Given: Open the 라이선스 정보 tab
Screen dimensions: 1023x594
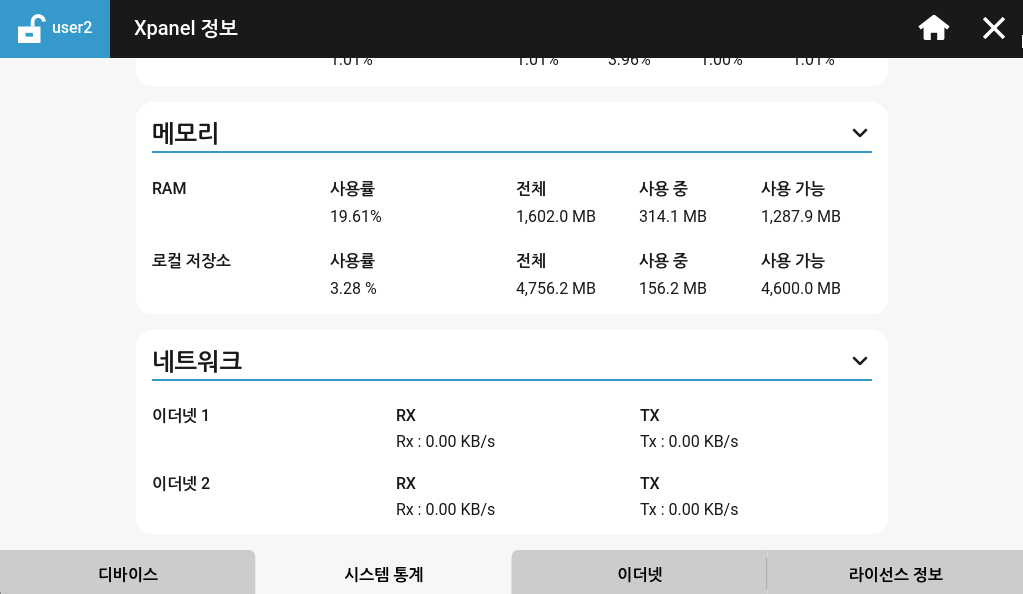Looking at the screenshot, I should pyautogui.click(x=895, y=574).
